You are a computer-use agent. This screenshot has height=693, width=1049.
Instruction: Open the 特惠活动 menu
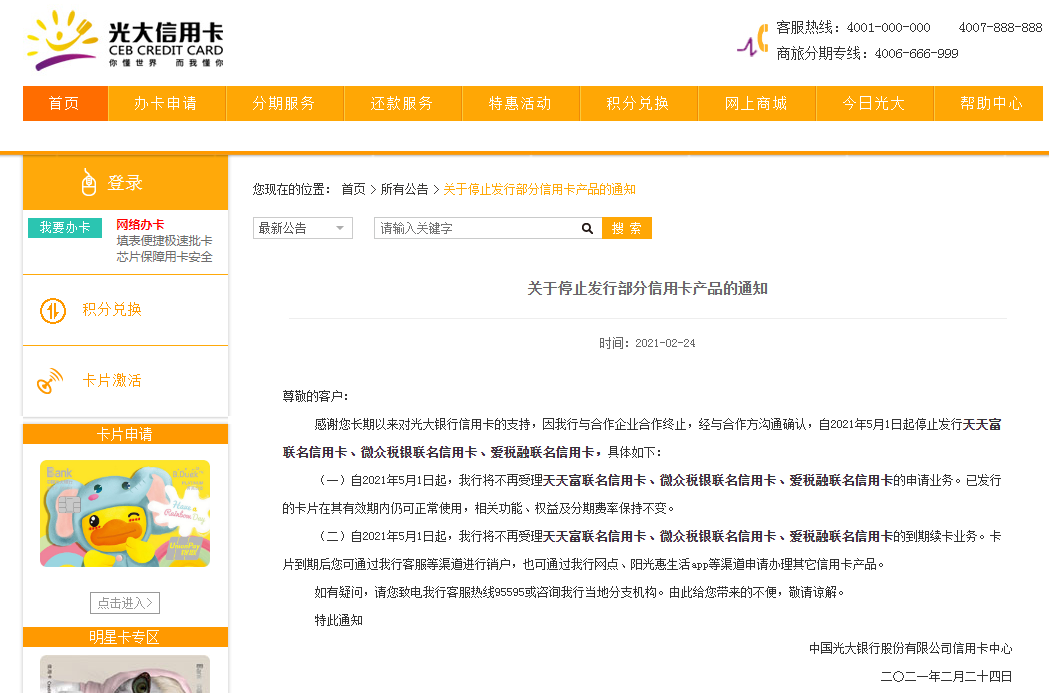click(520, 104)
